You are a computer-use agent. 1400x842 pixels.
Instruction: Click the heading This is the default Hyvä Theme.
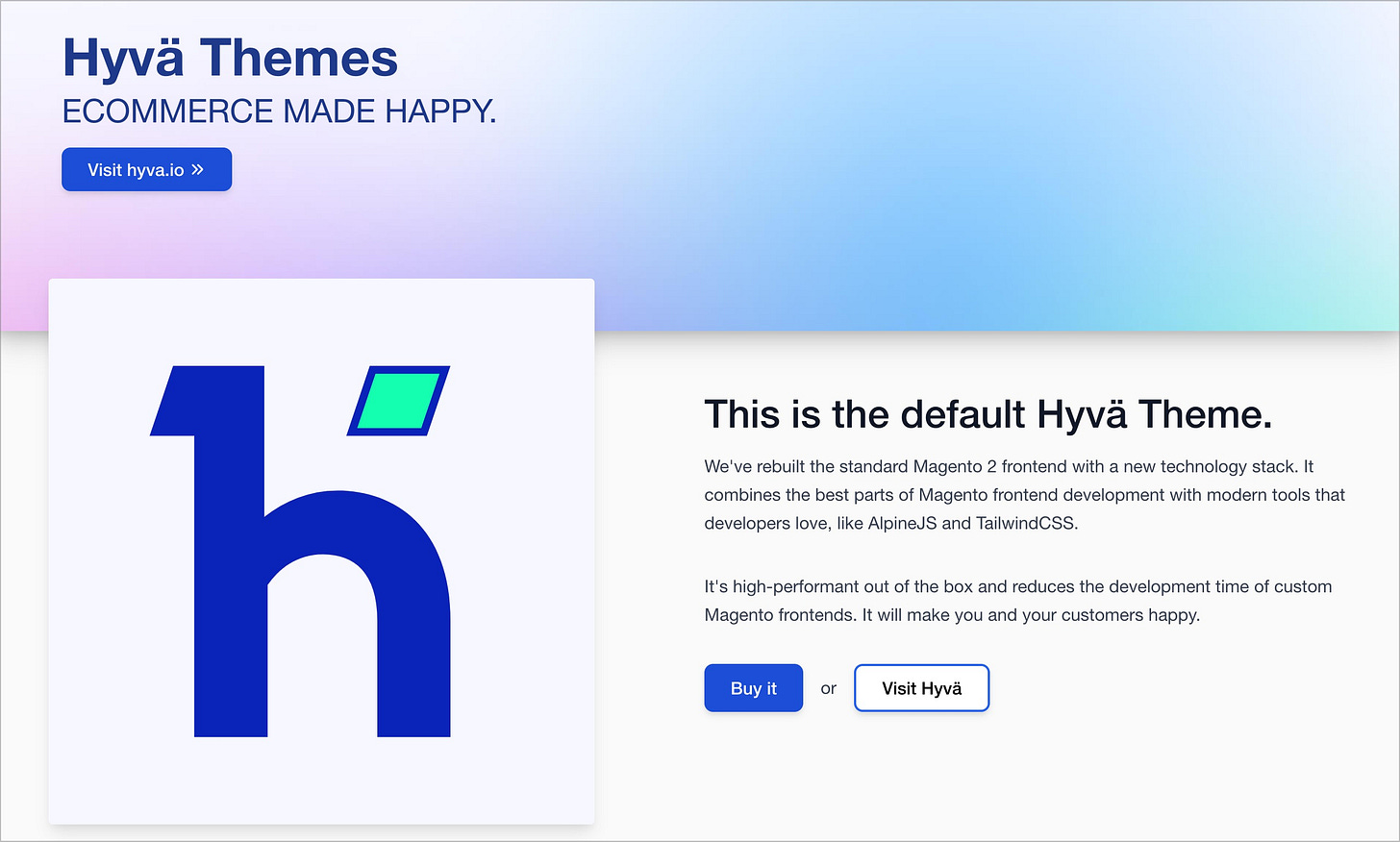(988, 414)
